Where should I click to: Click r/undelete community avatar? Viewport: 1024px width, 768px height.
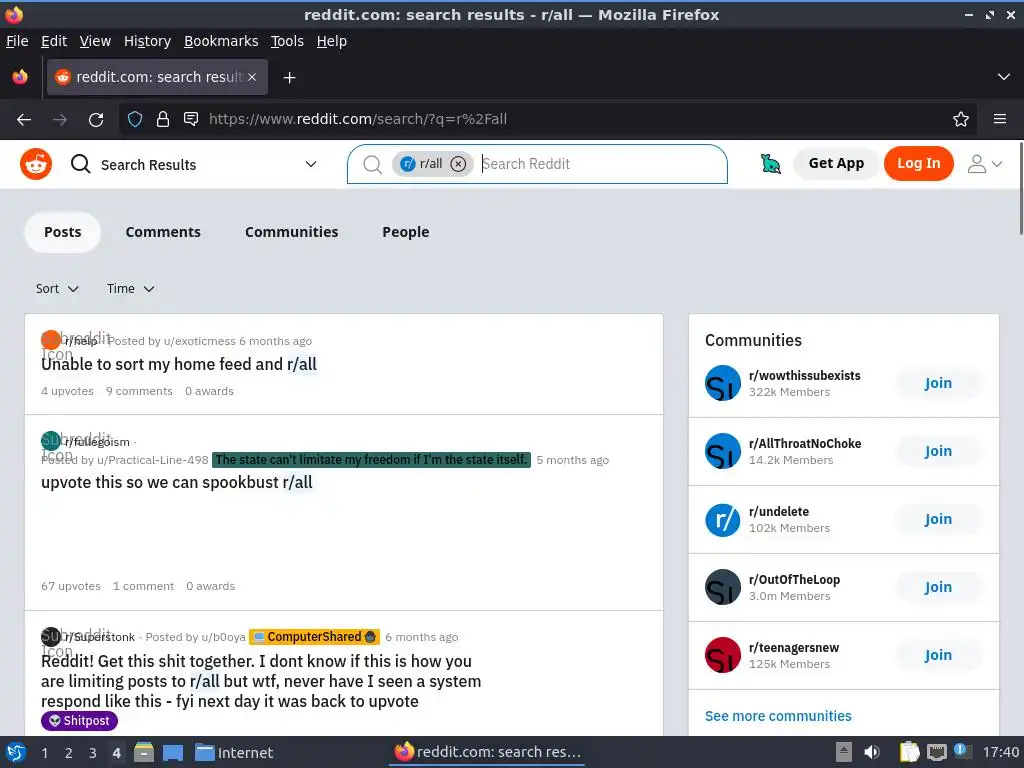click(723, 519)
